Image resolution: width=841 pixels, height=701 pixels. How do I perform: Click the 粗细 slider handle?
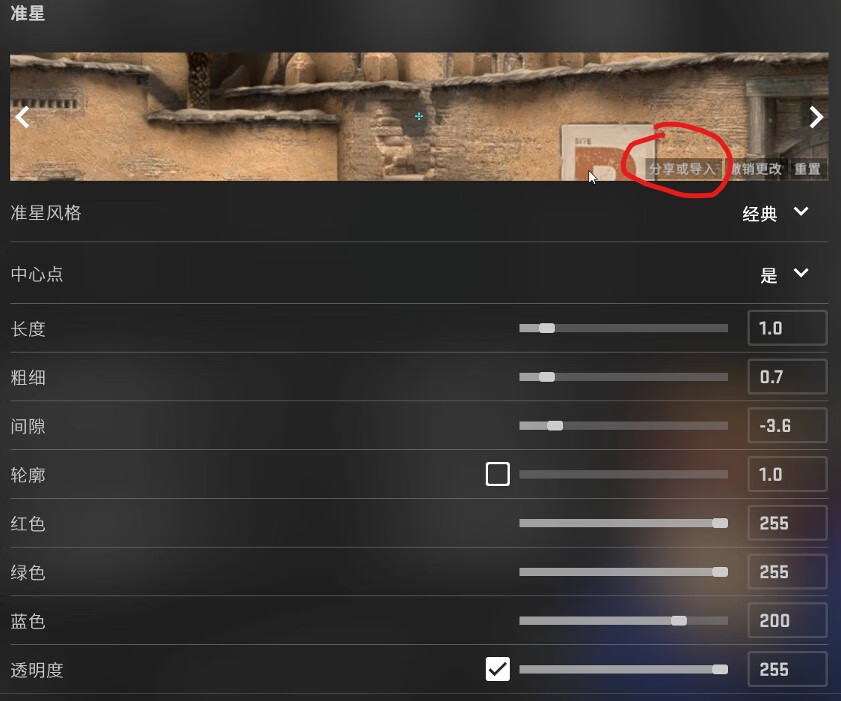547,377
